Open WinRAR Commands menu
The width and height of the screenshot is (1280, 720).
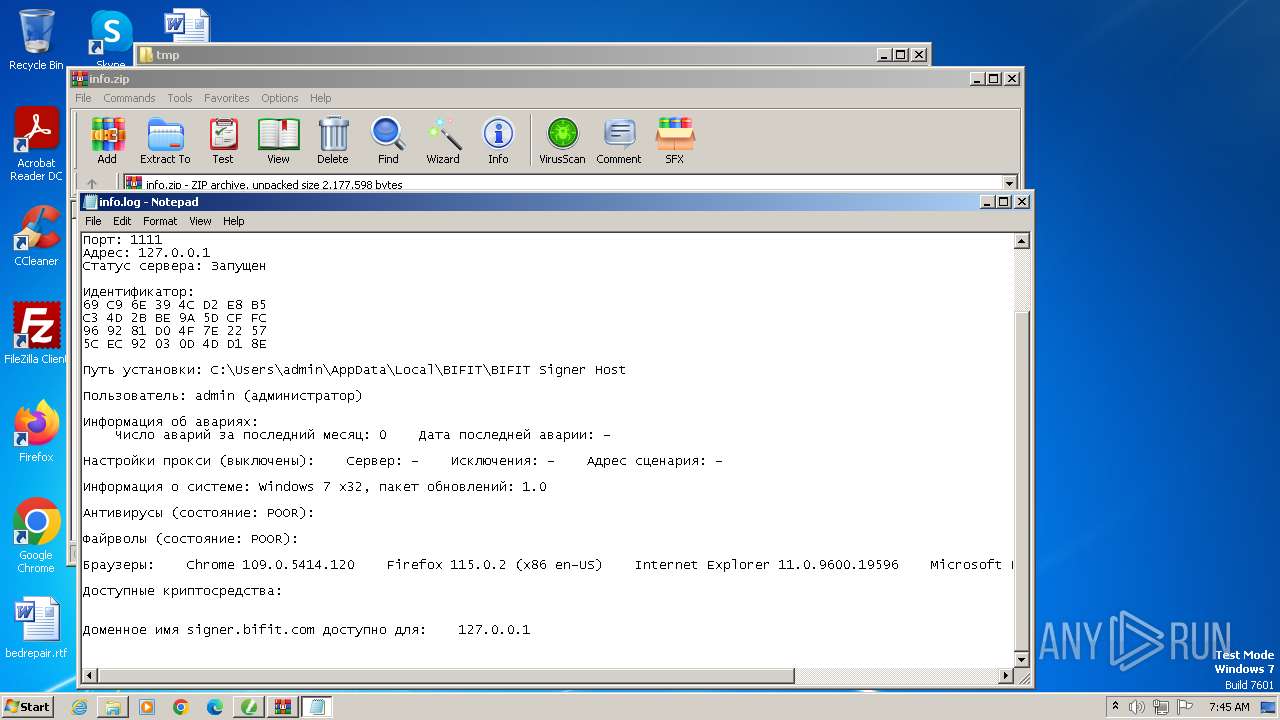[129, 98]
